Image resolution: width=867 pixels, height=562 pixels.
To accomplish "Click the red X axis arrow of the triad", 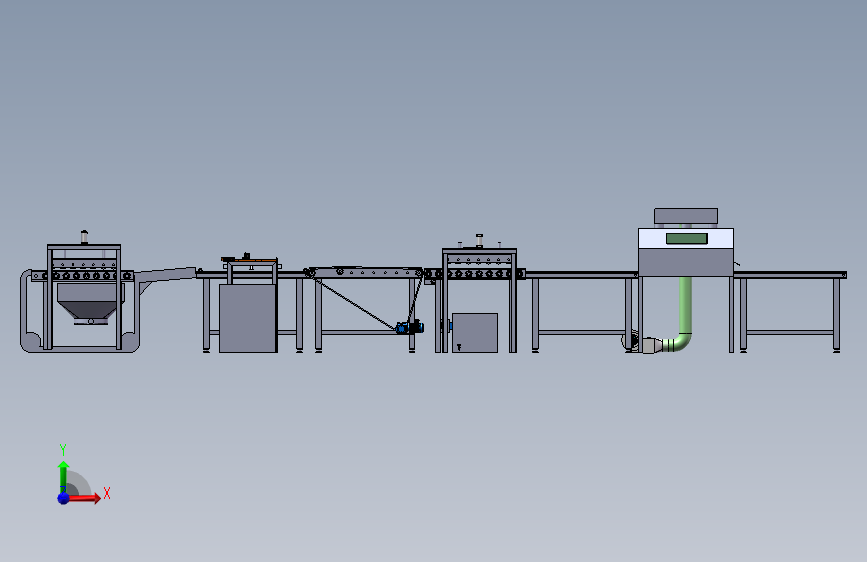I will (86, 498).
